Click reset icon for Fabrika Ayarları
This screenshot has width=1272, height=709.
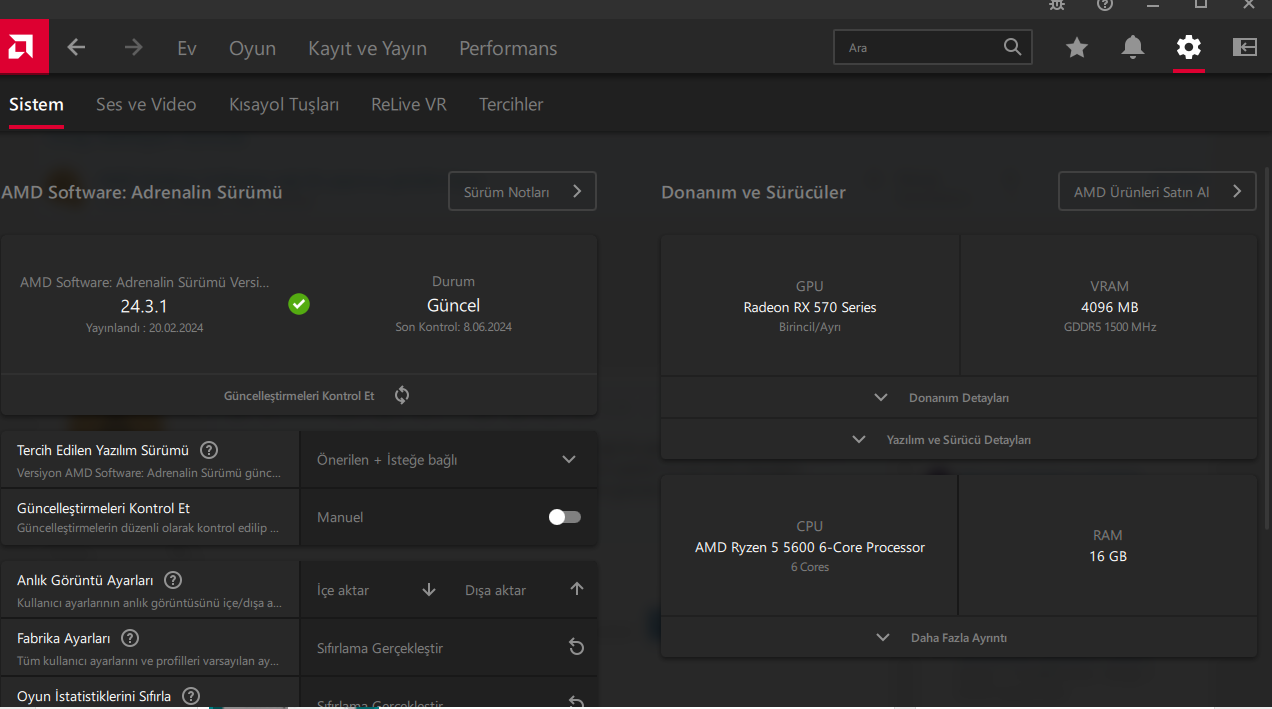(577, 647)
